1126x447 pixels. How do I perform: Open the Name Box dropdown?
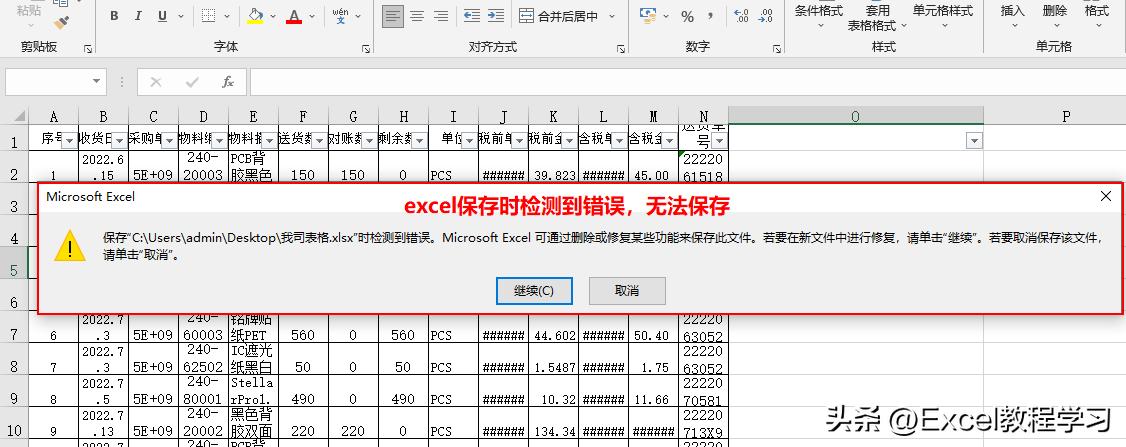pos(96,82)
